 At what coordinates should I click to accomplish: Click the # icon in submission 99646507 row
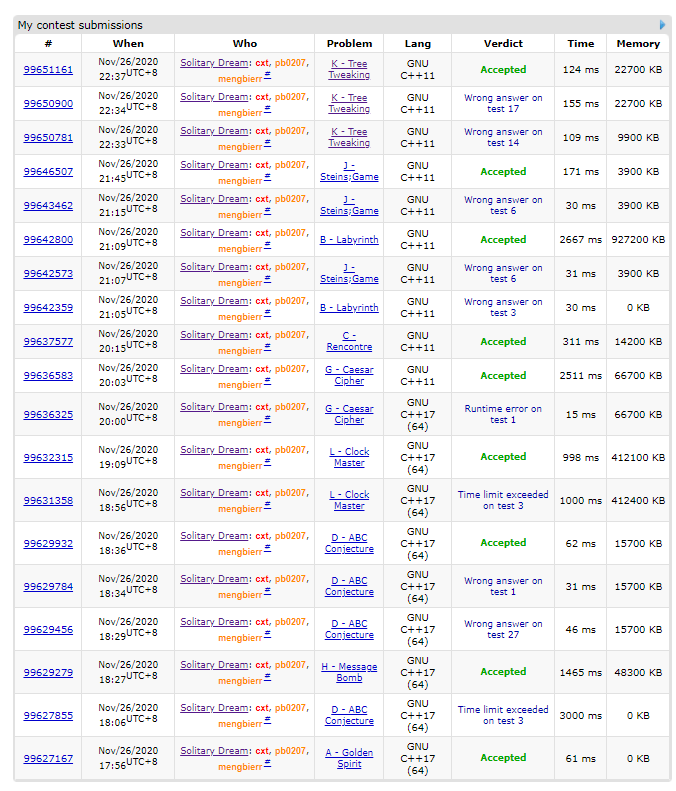click(x=267, y=180)
